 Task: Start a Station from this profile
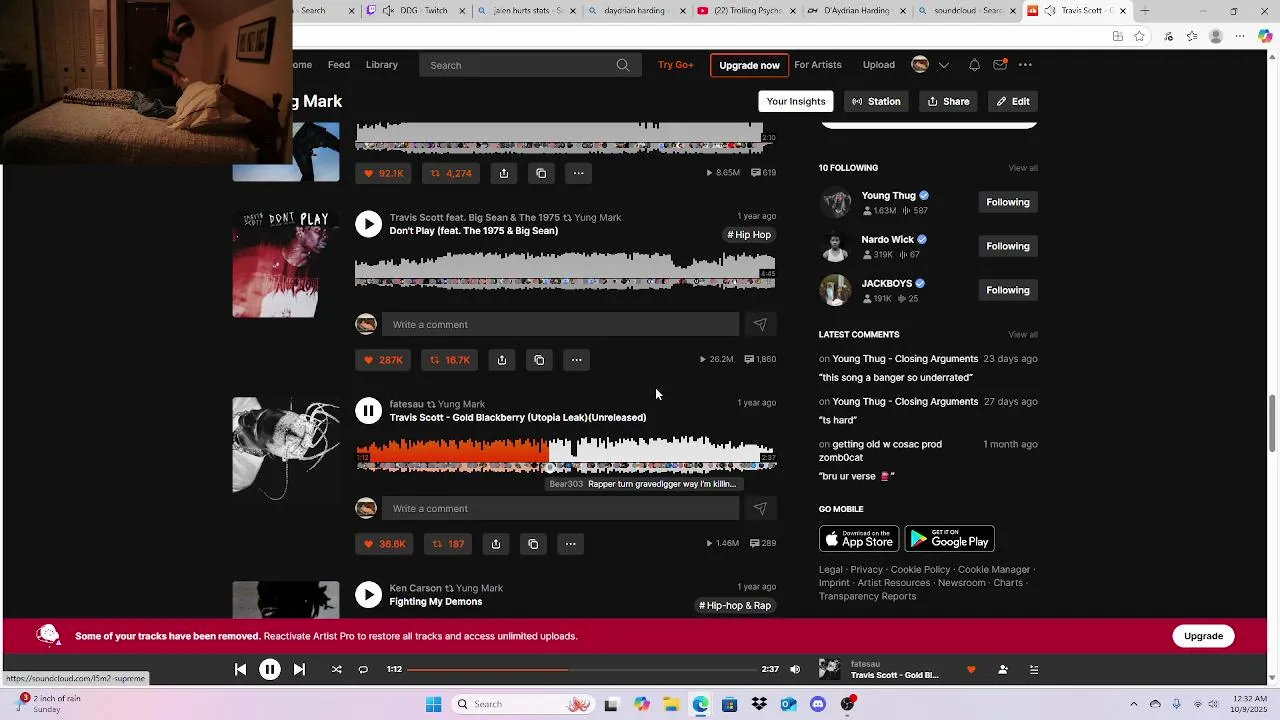876,101
